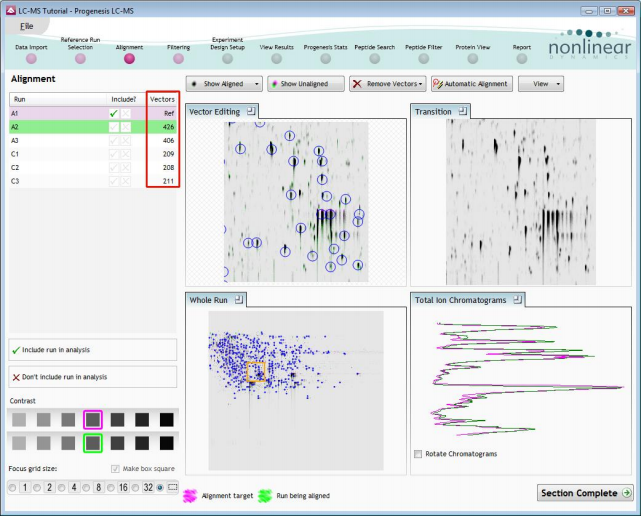Tick the Rotate Chromatograms checkbox
Viewport: 641px width, 516px height.
pos(418,454)
